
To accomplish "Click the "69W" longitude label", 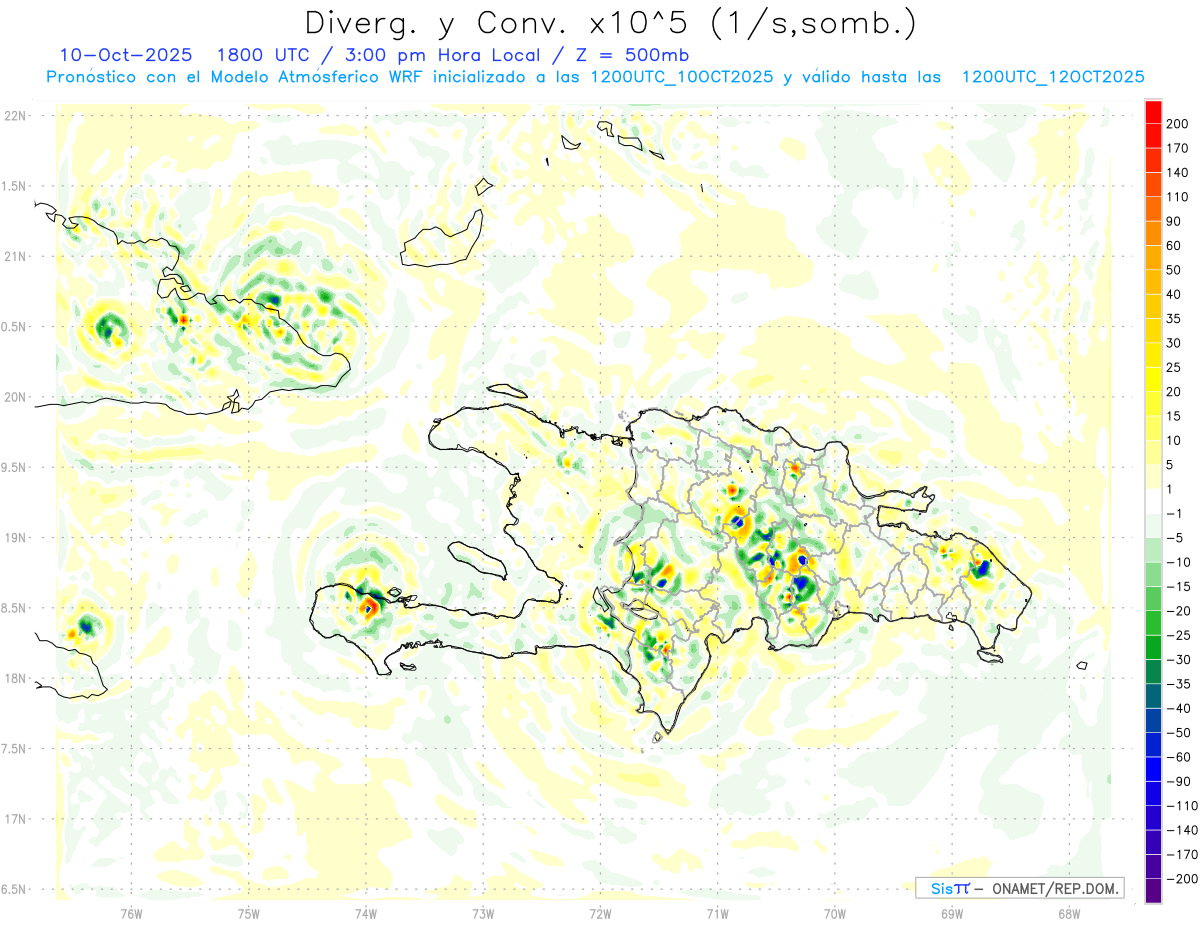I will click(x=952, y=913).
